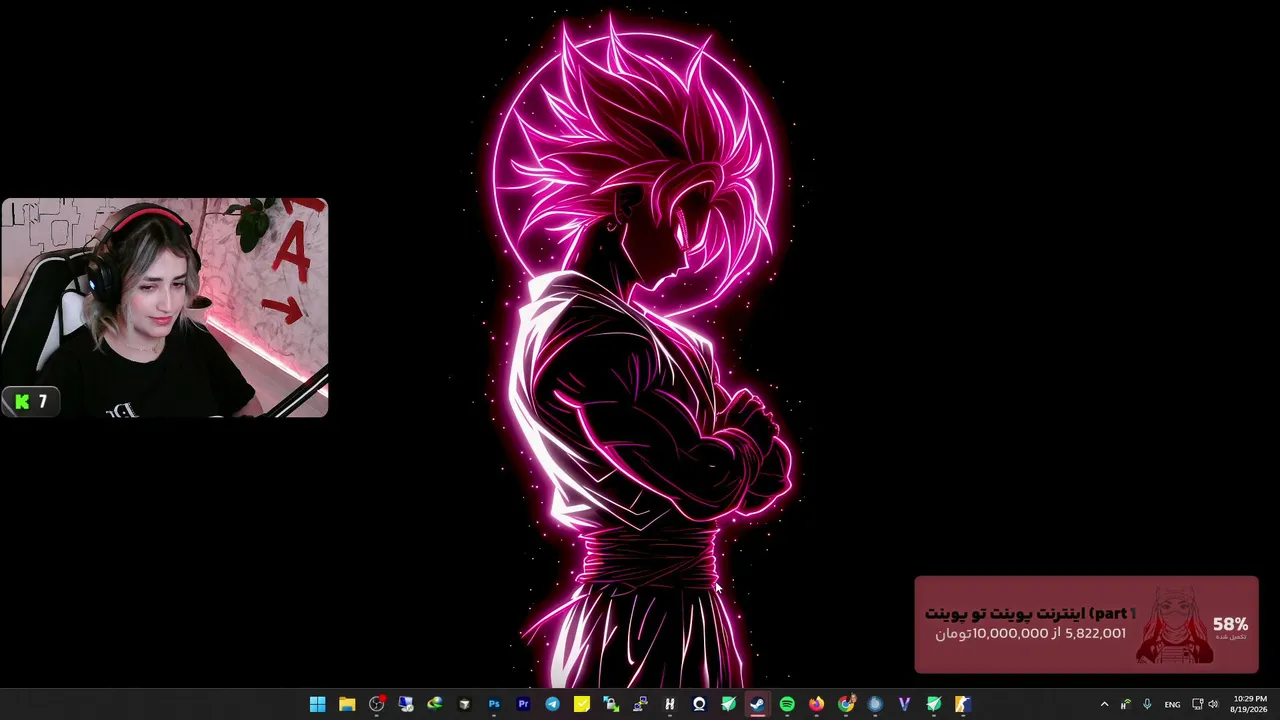Screen dimensions: 1280x720
Task: Open the green paper-plane app beside Counter-Strike
Action: tap(934, 704)
